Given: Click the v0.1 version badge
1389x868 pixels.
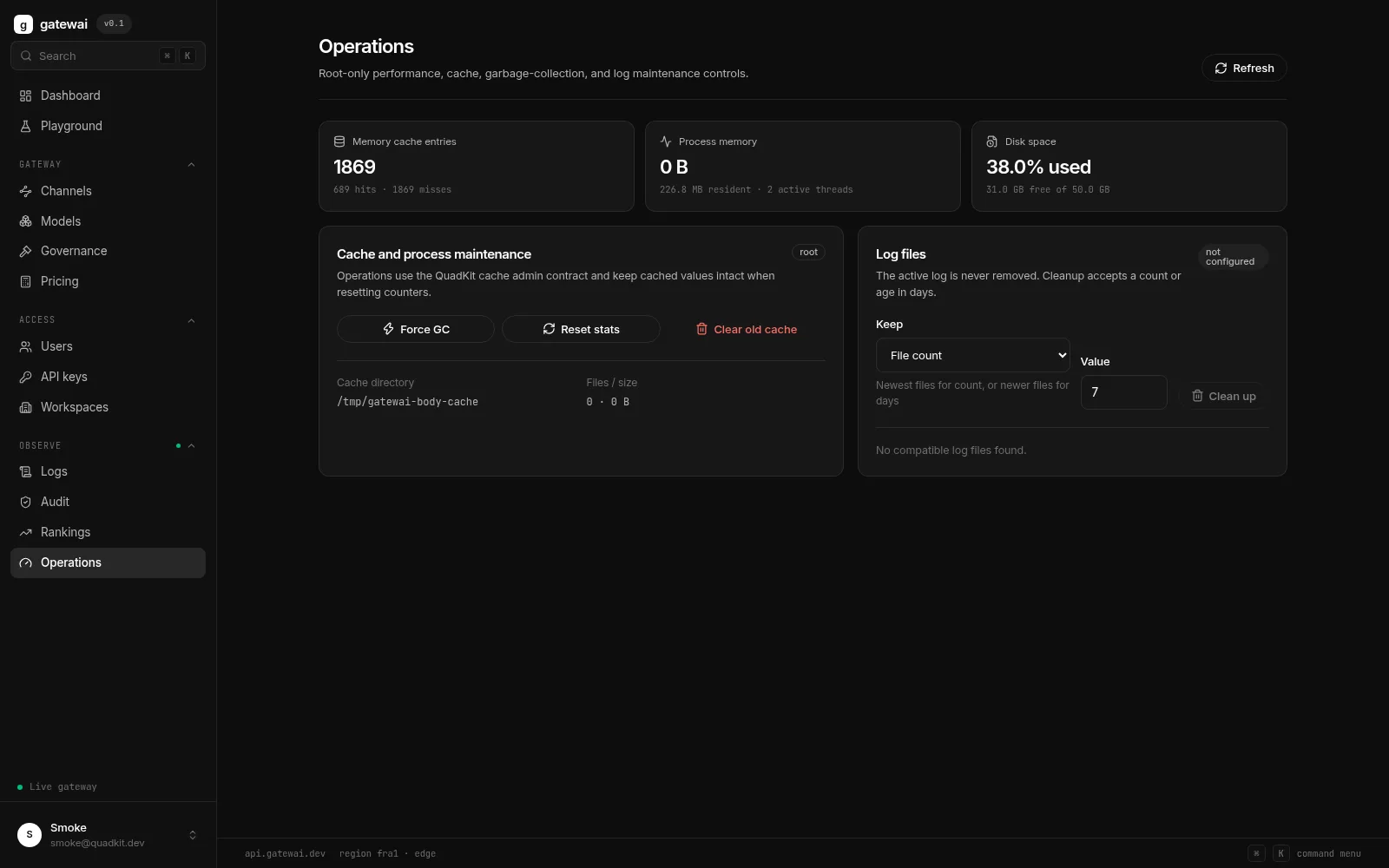Looking at the screenshot, I should pos(114,23).
